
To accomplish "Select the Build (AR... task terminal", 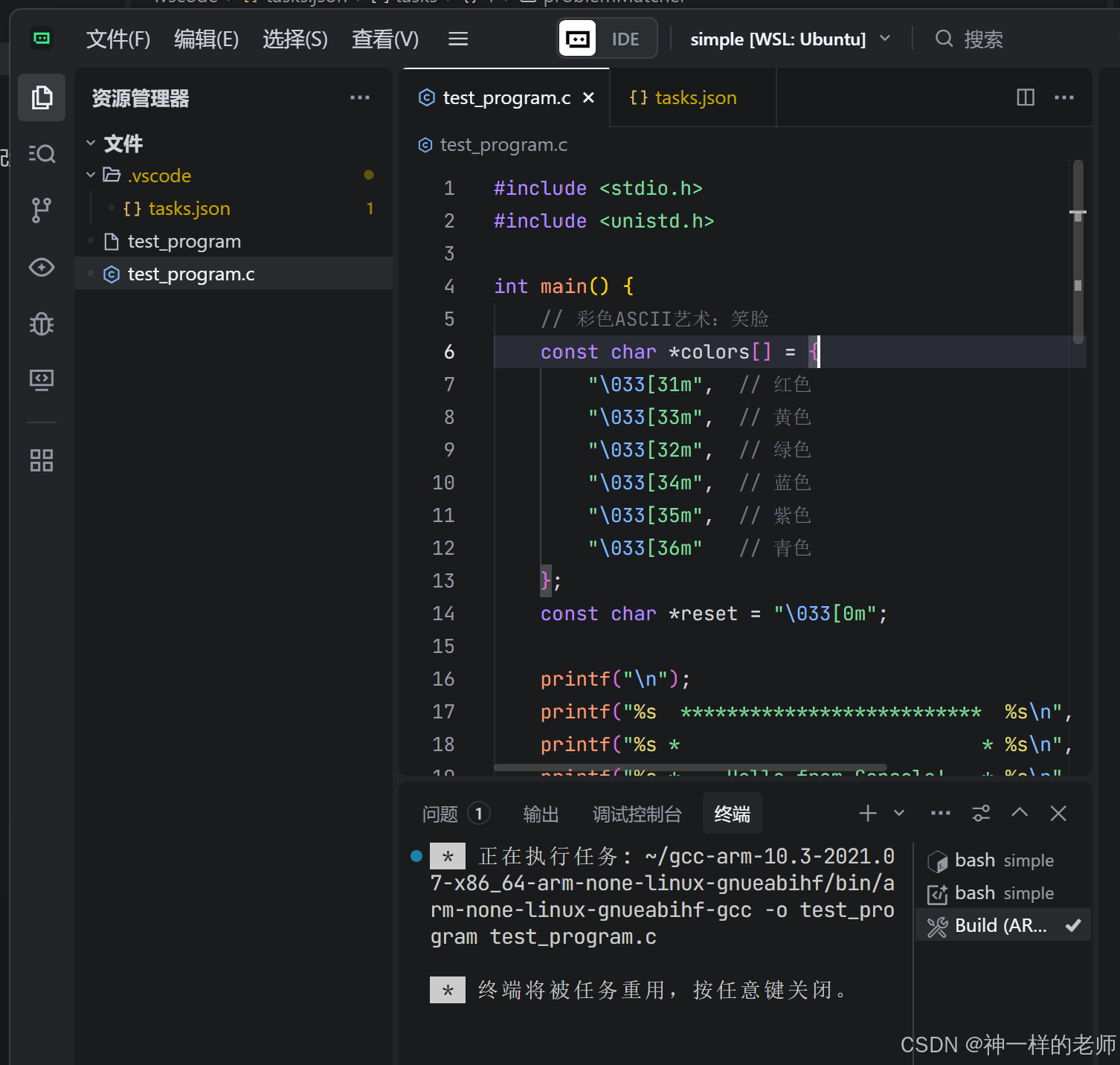I will point(1000,926).
